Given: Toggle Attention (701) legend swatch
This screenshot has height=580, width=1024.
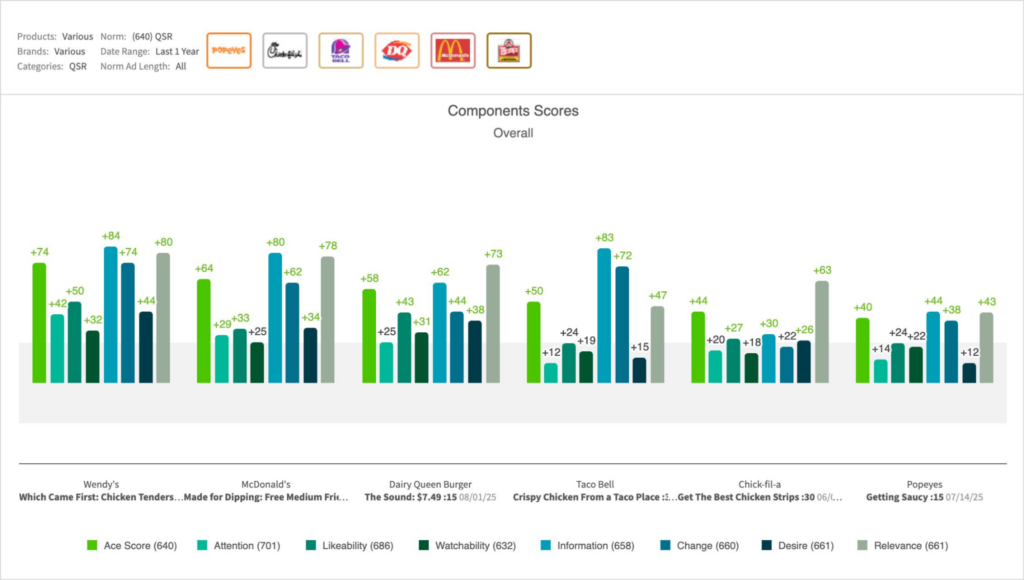Looking at the screenshot, I should 202,545.
